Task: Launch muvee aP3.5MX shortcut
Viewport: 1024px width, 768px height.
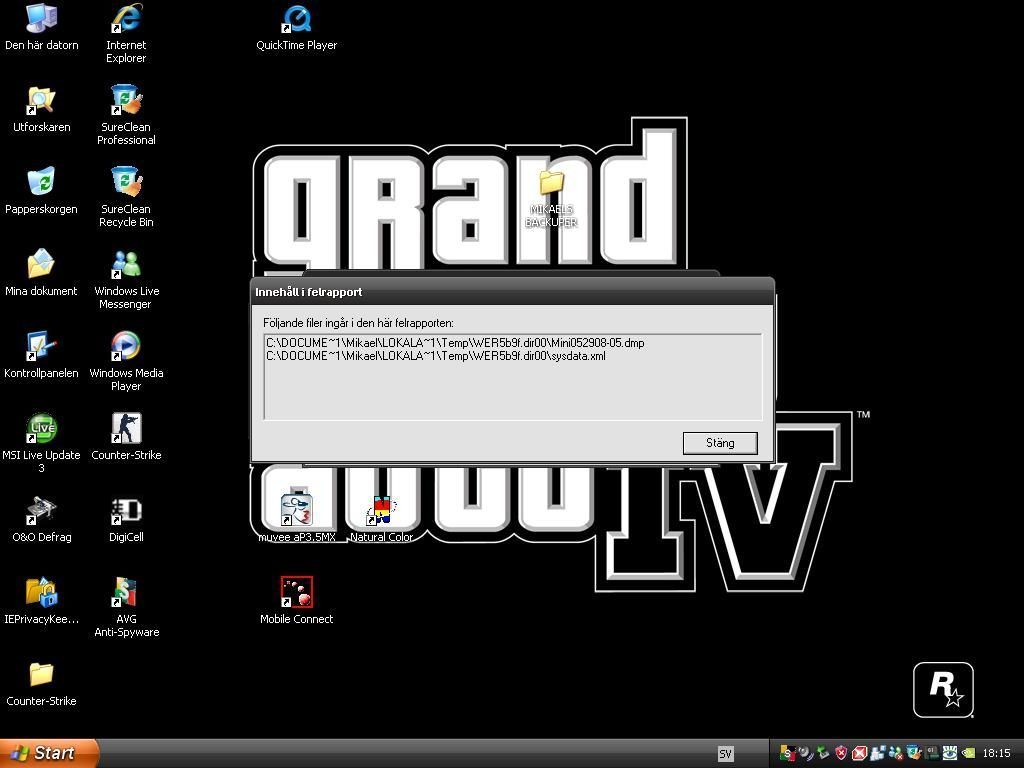Action: coord(296,516)
